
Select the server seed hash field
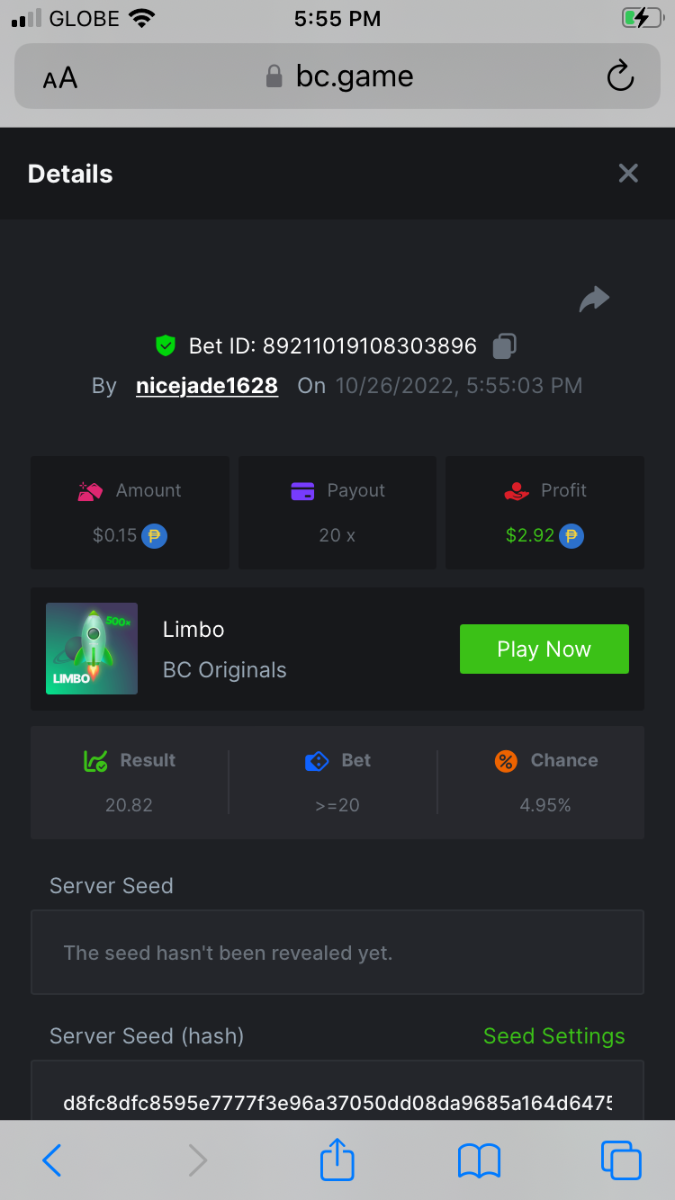point(337,1103)
